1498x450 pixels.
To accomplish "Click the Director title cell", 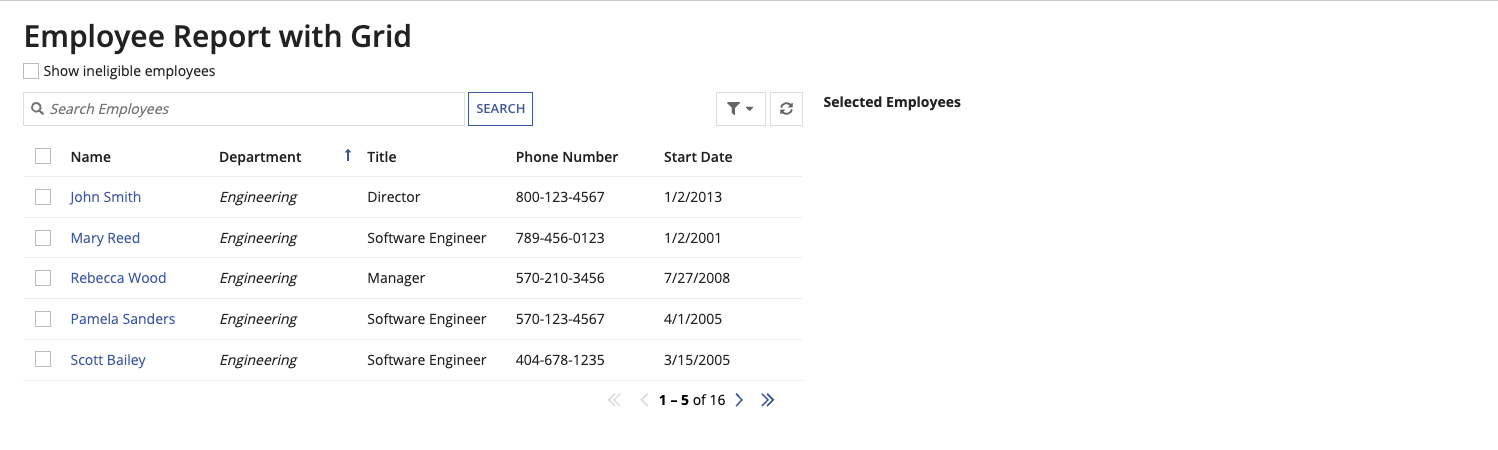I will click(x=394, y=197).
